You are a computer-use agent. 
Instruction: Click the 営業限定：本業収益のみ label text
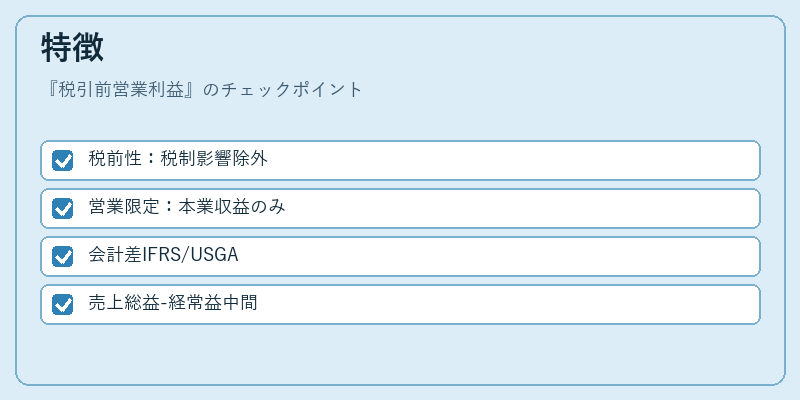coord(187,207)
